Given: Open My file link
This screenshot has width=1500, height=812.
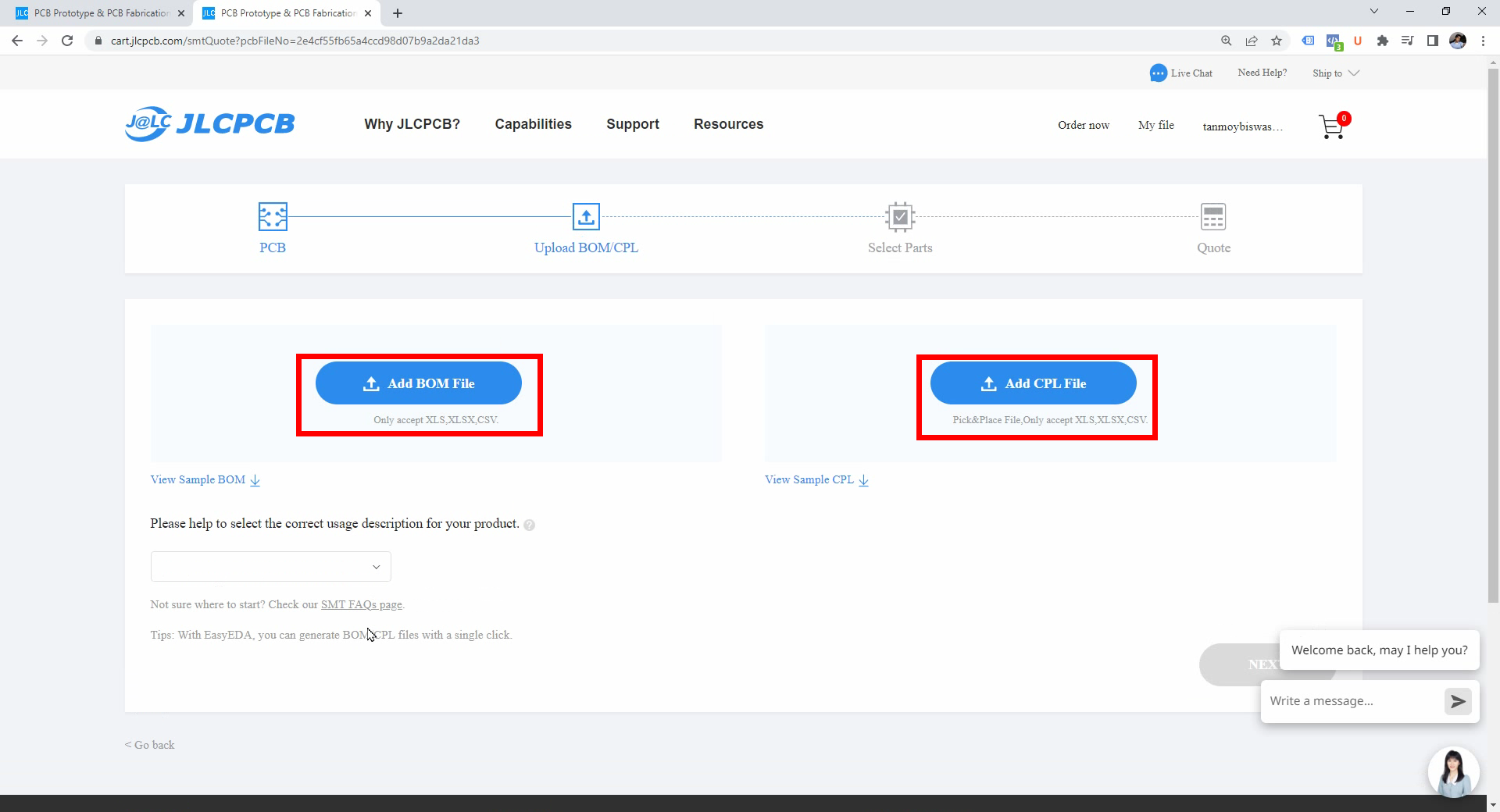Looking at the screenshot, I should click(x=1156, y=125).
